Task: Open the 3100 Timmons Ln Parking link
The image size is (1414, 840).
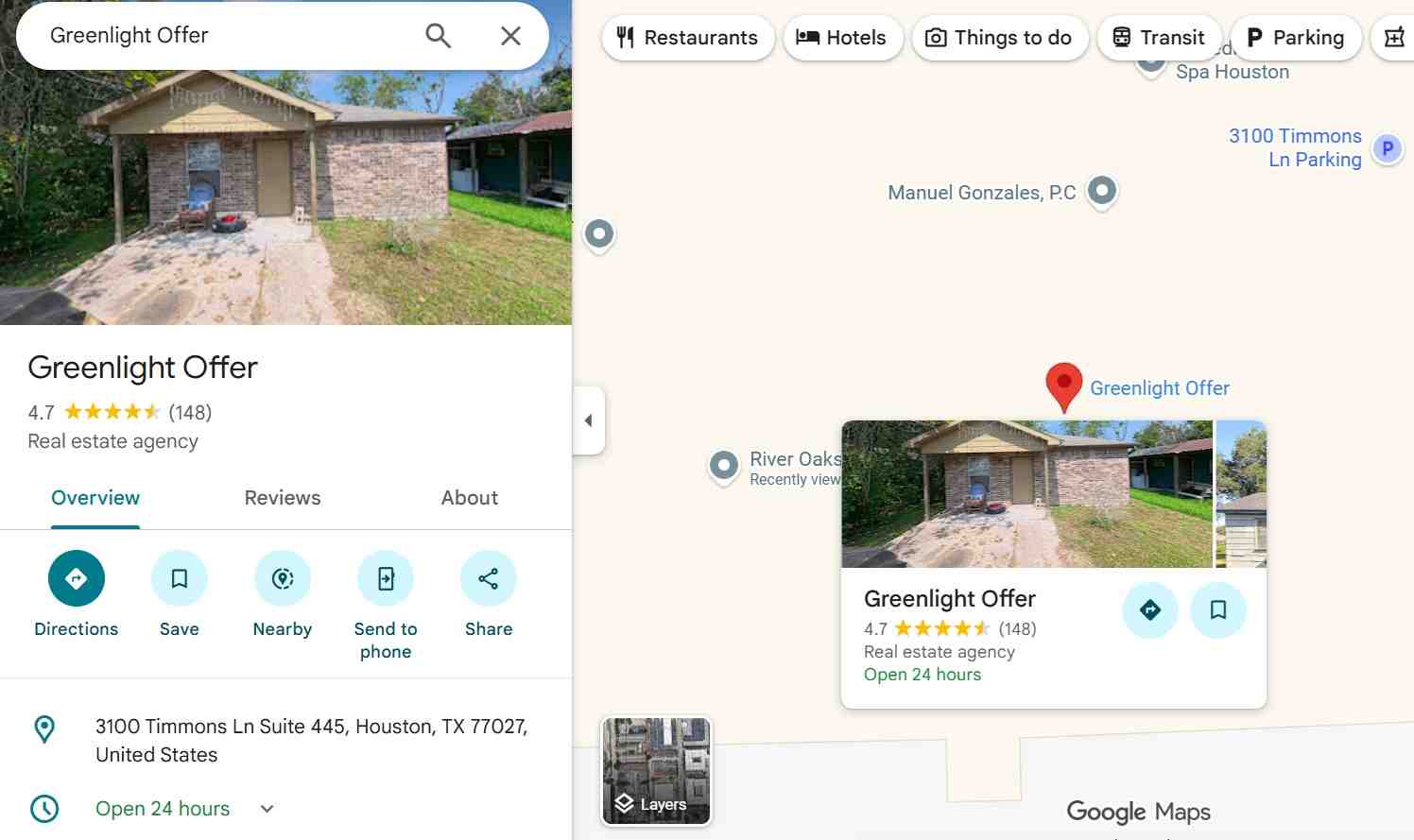Action: [x=1296, y=147]
